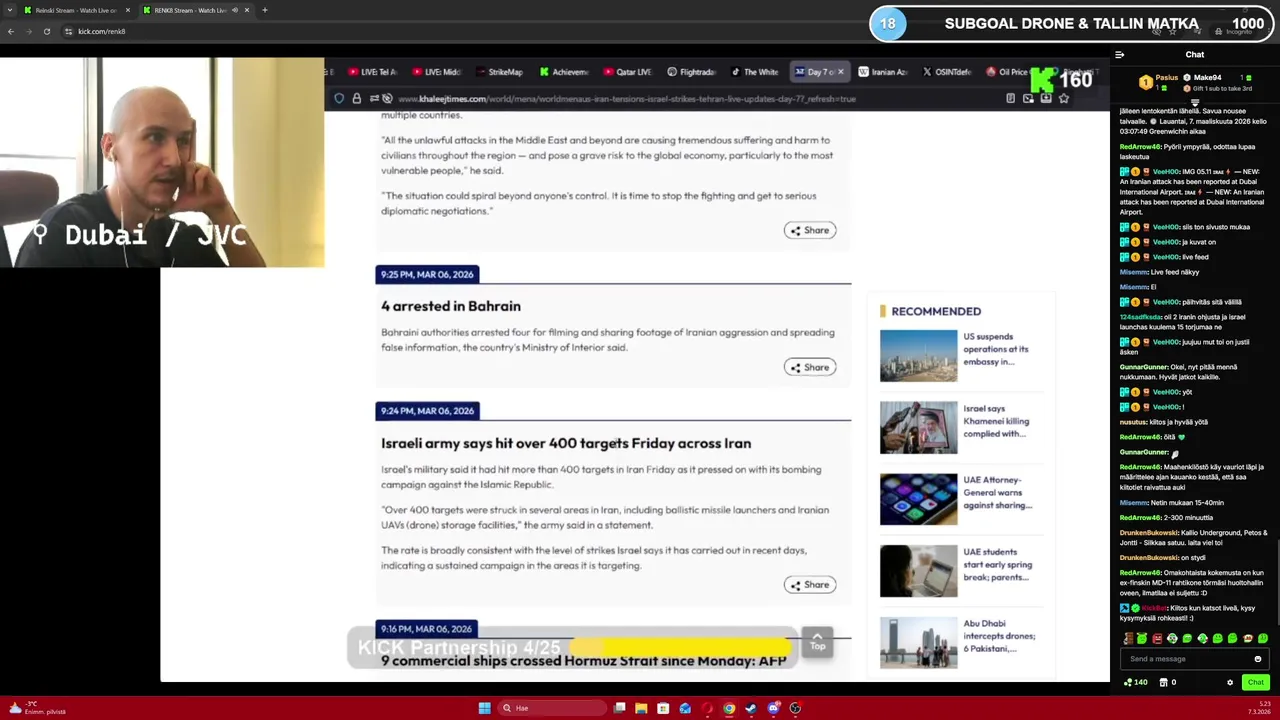Open the weather widget on taskbar
The height and width of the screenshot is (720, 1280).
(x=37, y=708)
